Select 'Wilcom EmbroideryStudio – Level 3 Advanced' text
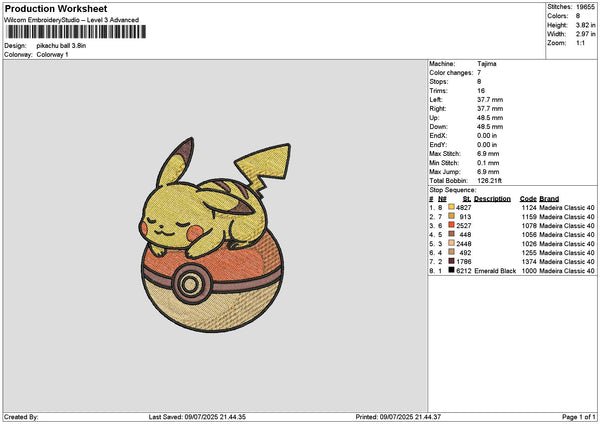Image resolution: width=600 pixels, height=424 pixels. 72,20
